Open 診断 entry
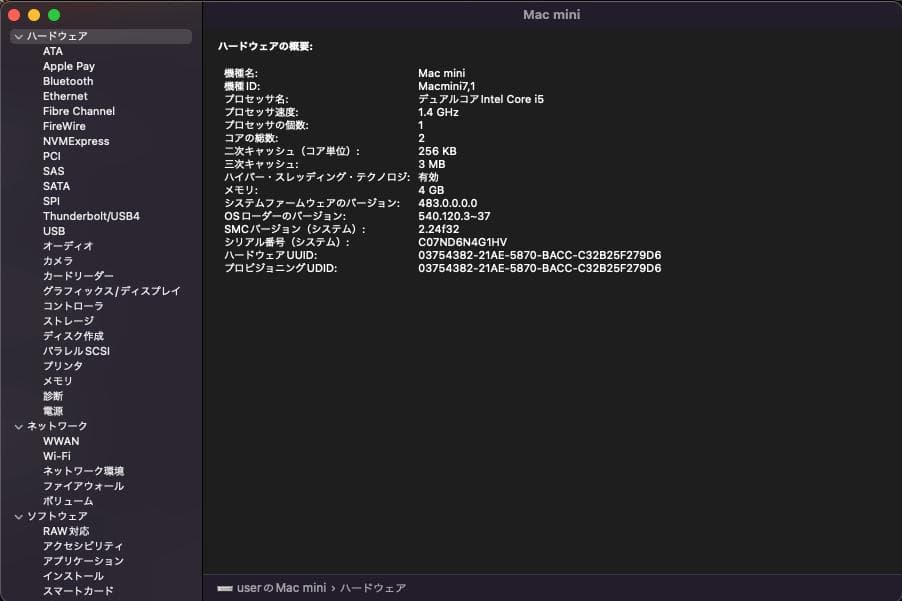Image resolution: width=902 pixels, height=601 pixels. (53, 396)
